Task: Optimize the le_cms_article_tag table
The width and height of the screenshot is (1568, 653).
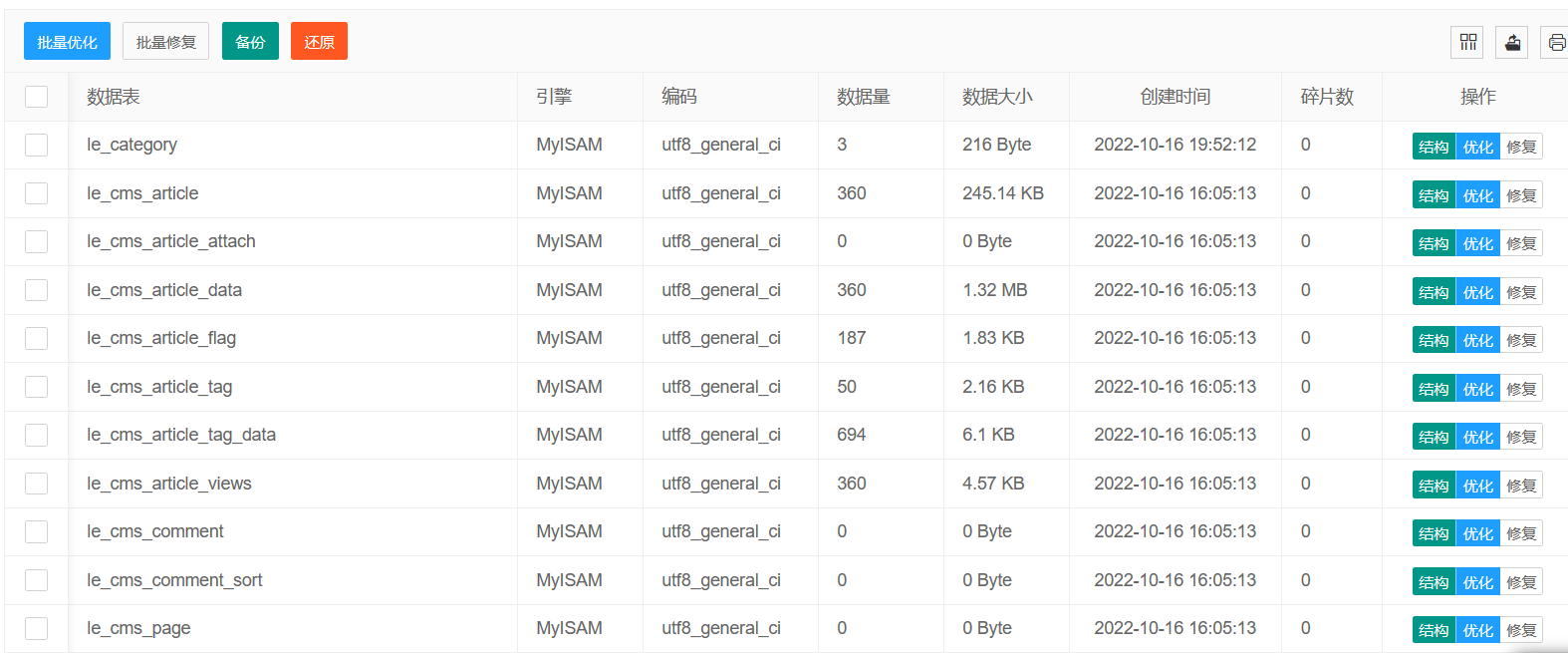Action: point(1477,389)
